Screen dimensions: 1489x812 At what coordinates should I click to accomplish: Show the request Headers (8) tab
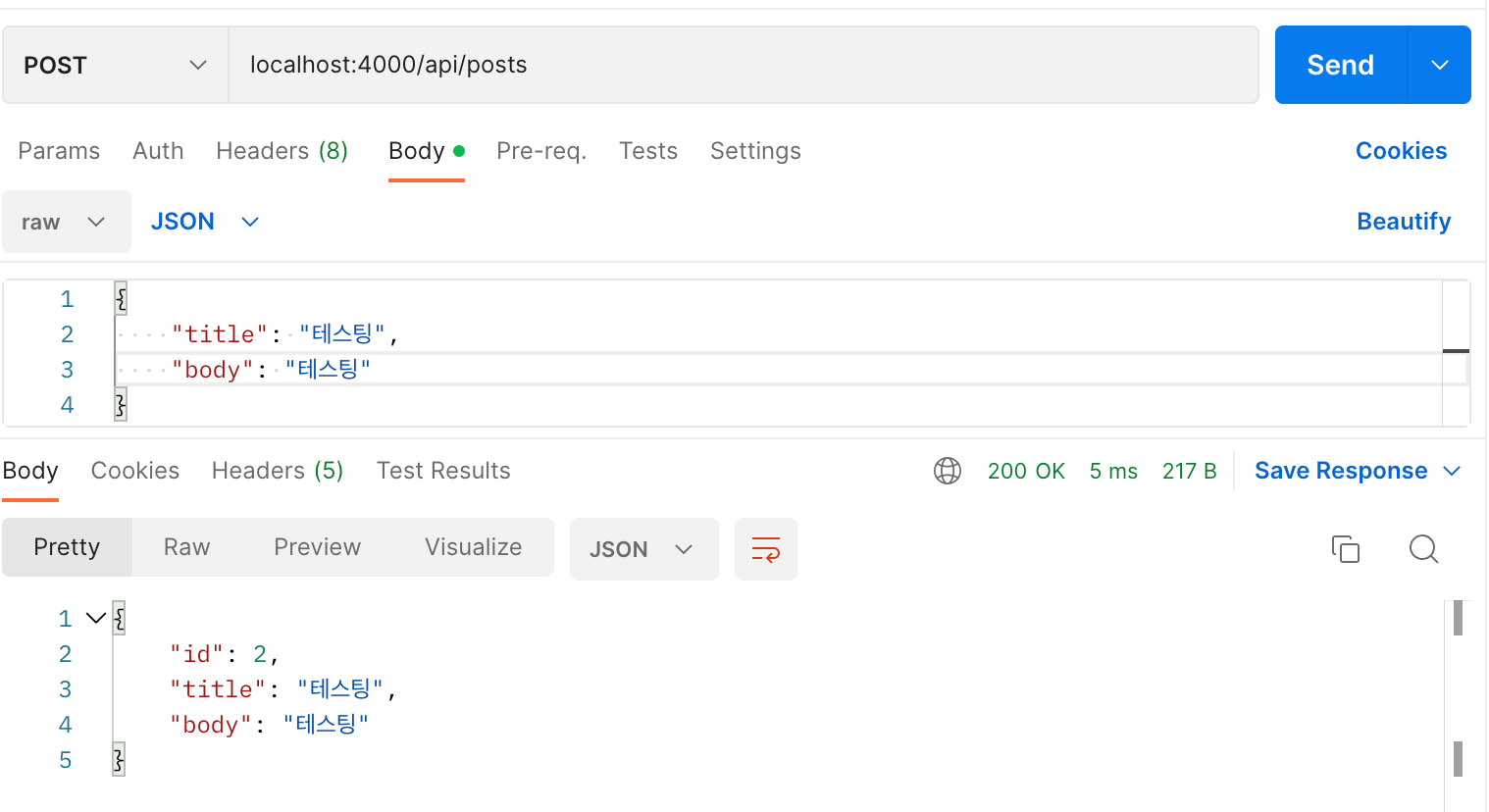282,151
